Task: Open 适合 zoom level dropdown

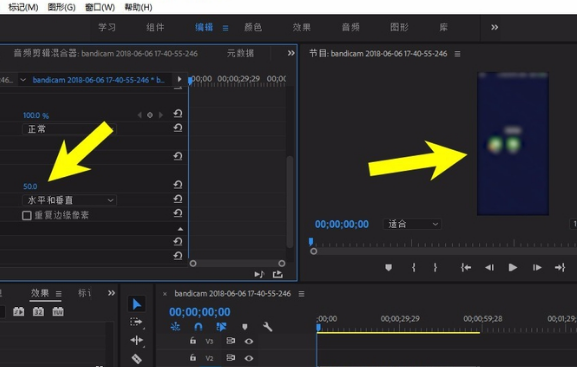Action: click(412, 224)
